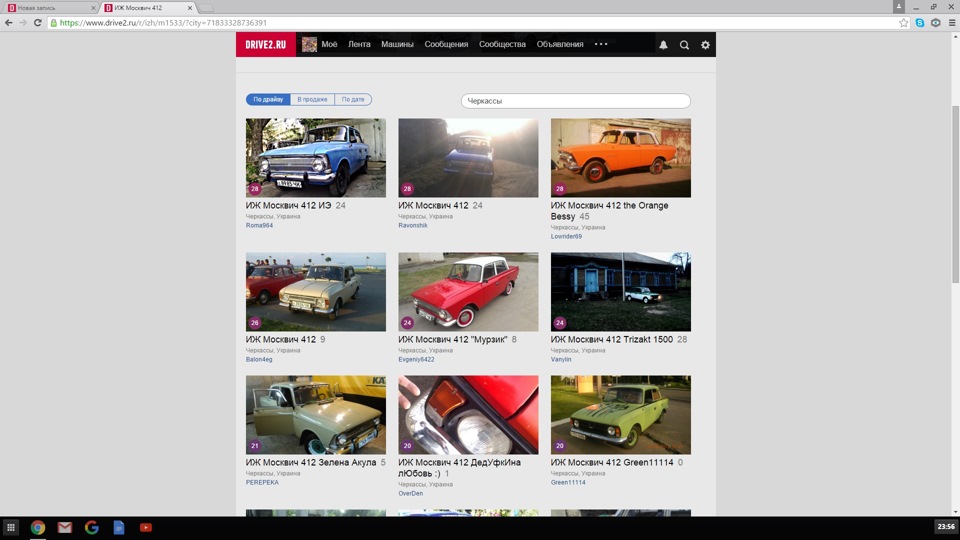Screen dimensions: 960x540
Task: Open the 'Моё' menu item
Action: click(x=329, y=44)
